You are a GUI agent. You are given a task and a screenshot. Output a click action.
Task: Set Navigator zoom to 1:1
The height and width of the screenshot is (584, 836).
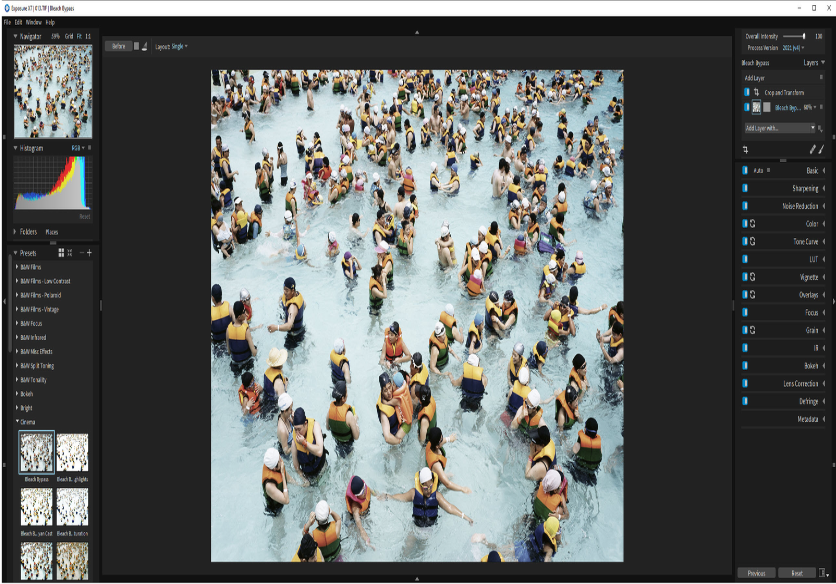[88, 36]
